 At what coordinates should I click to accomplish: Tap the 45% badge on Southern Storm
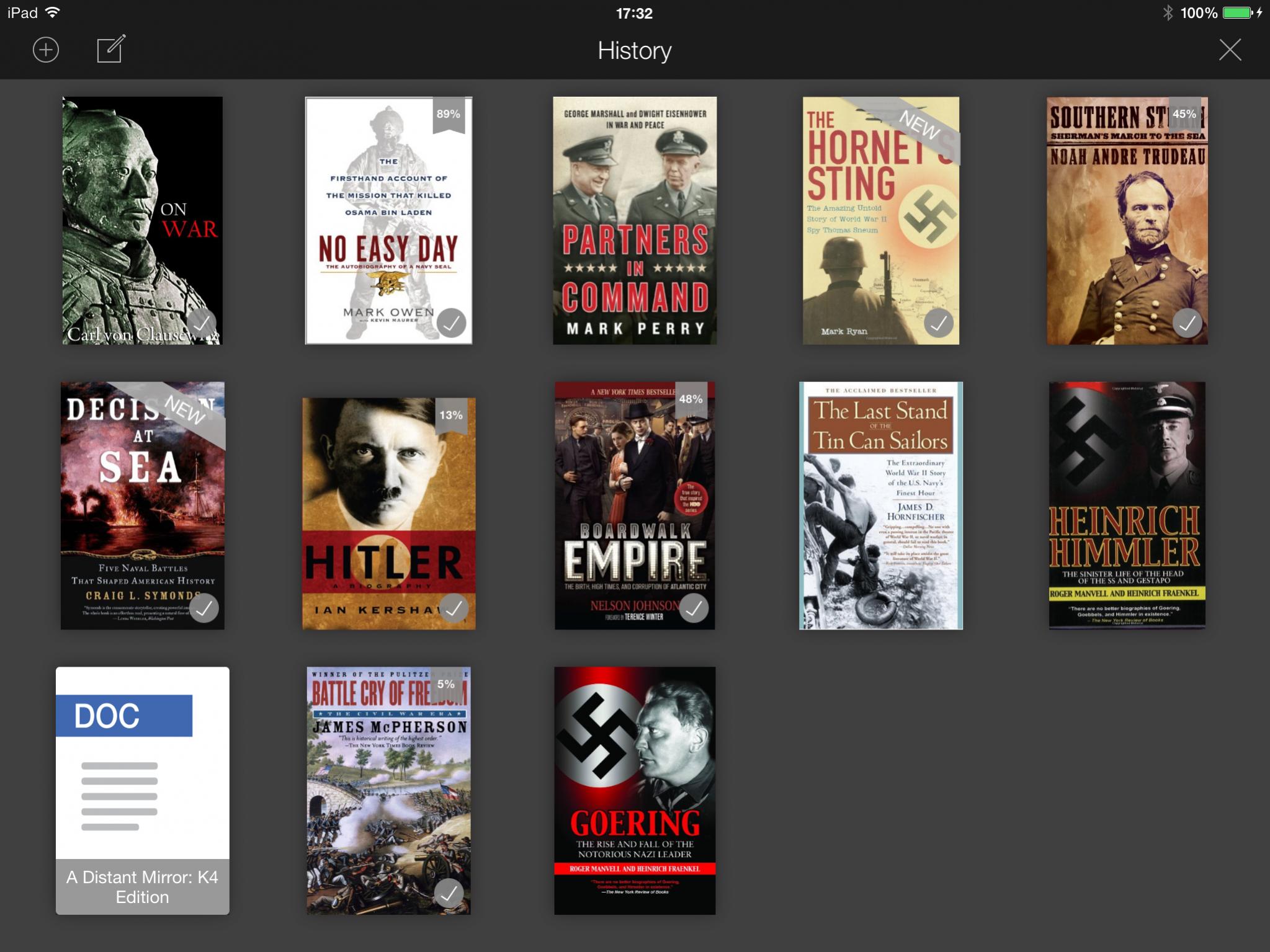1184,114
